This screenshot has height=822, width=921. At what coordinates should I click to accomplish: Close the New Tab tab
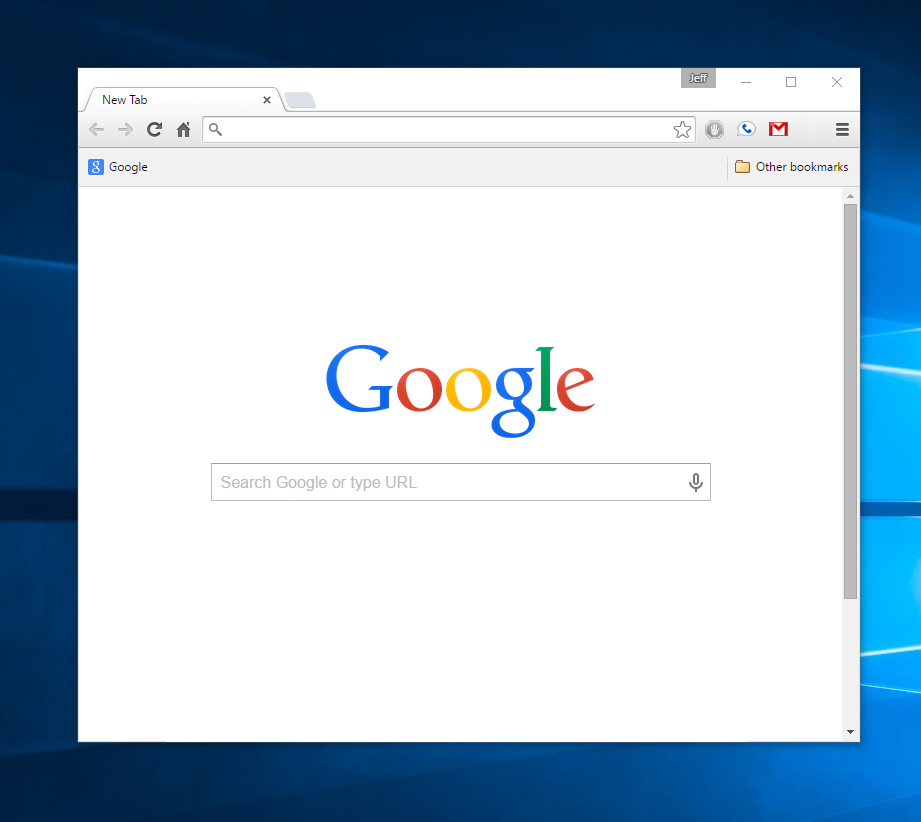pyautogui.click(x=267, y=100)
